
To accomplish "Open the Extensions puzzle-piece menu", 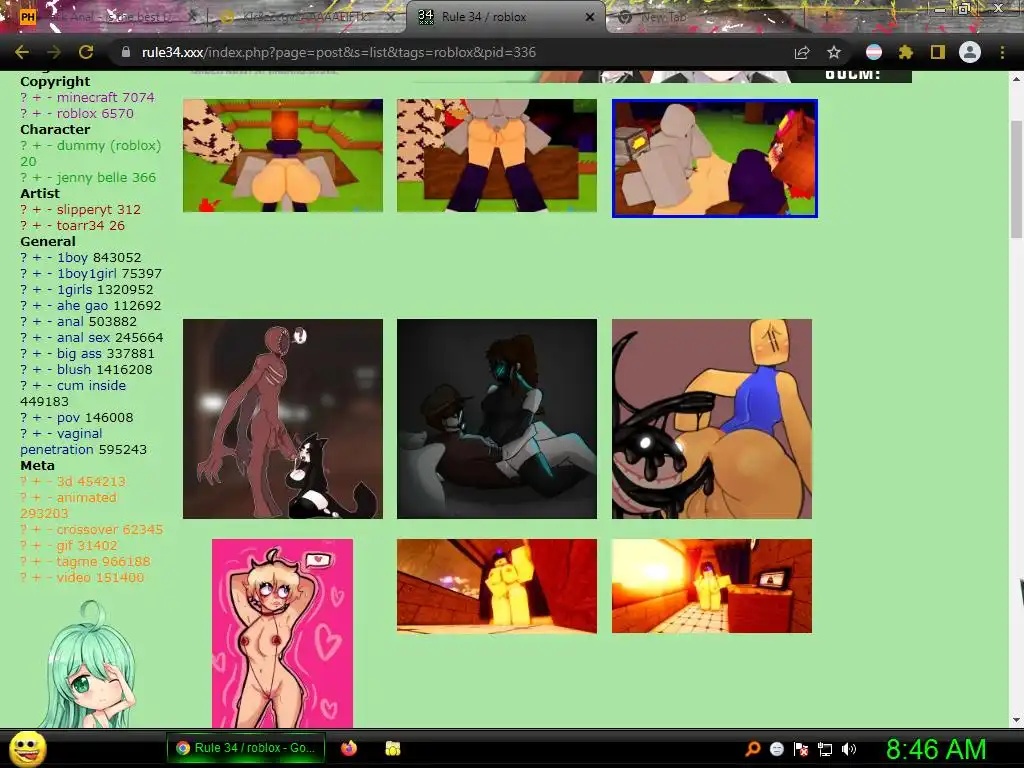I will pyautogui.click(x=905, y=52).
